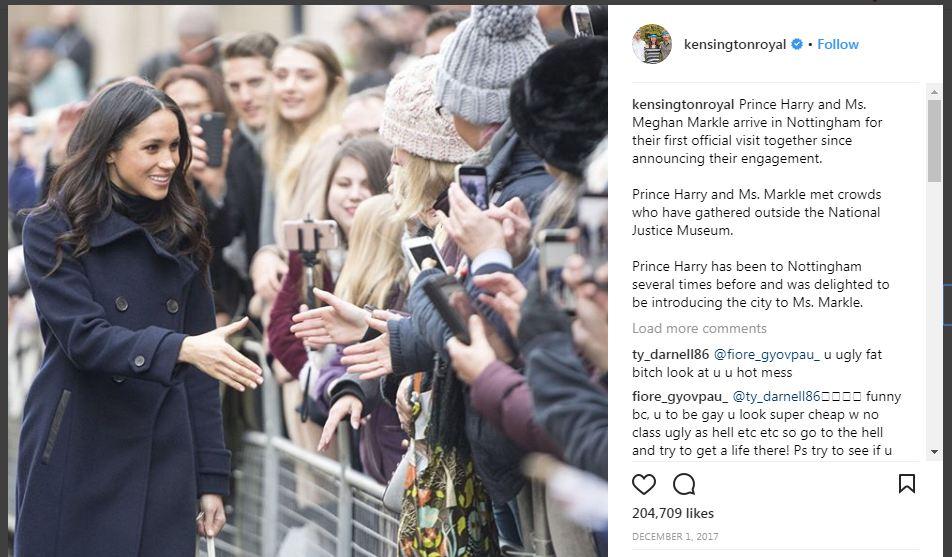Click the @ty_darnell86 mention
The width and height of the screenshot is (952, 557).
(777, 397)
